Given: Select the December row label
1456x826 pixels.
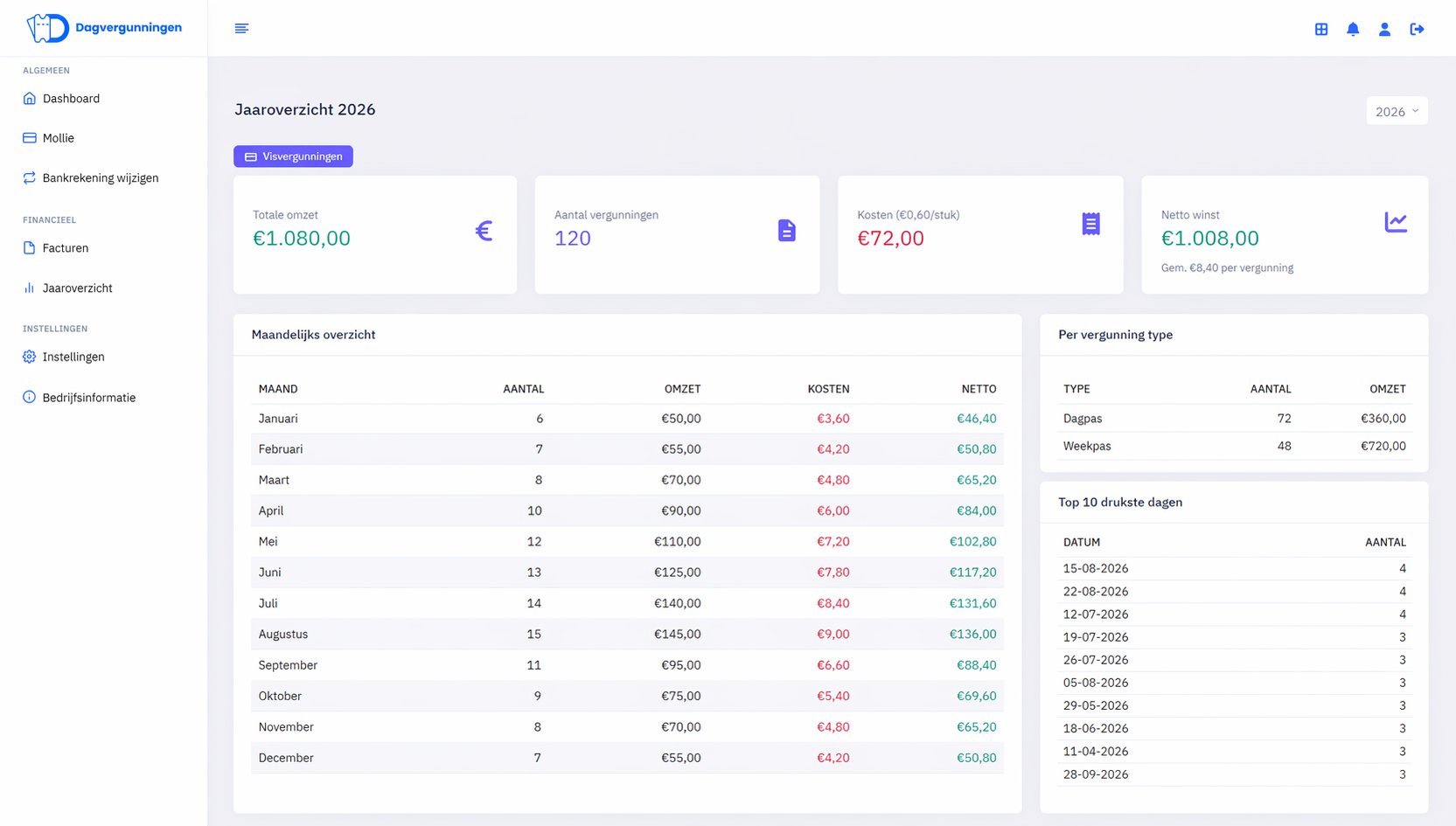Looking at the screenshot, I should (x=286, y=758).
